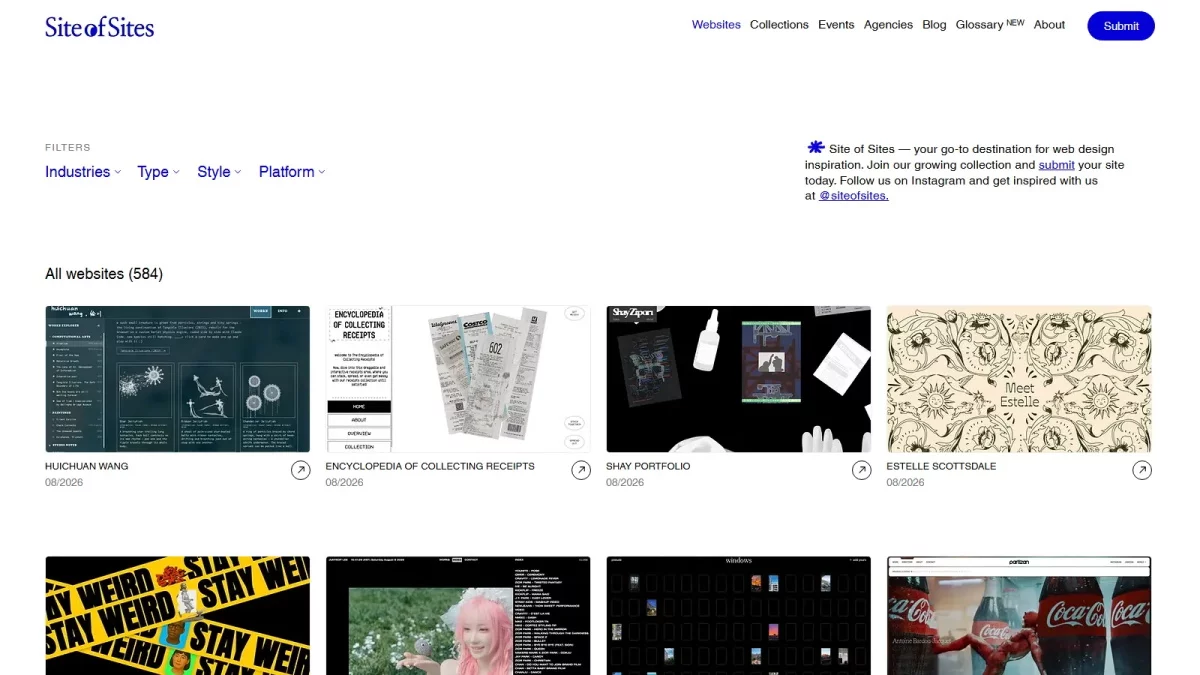Screen dimensions: 1200x675
Task: Click the All websites (584) heading
Action: point(104,274)
